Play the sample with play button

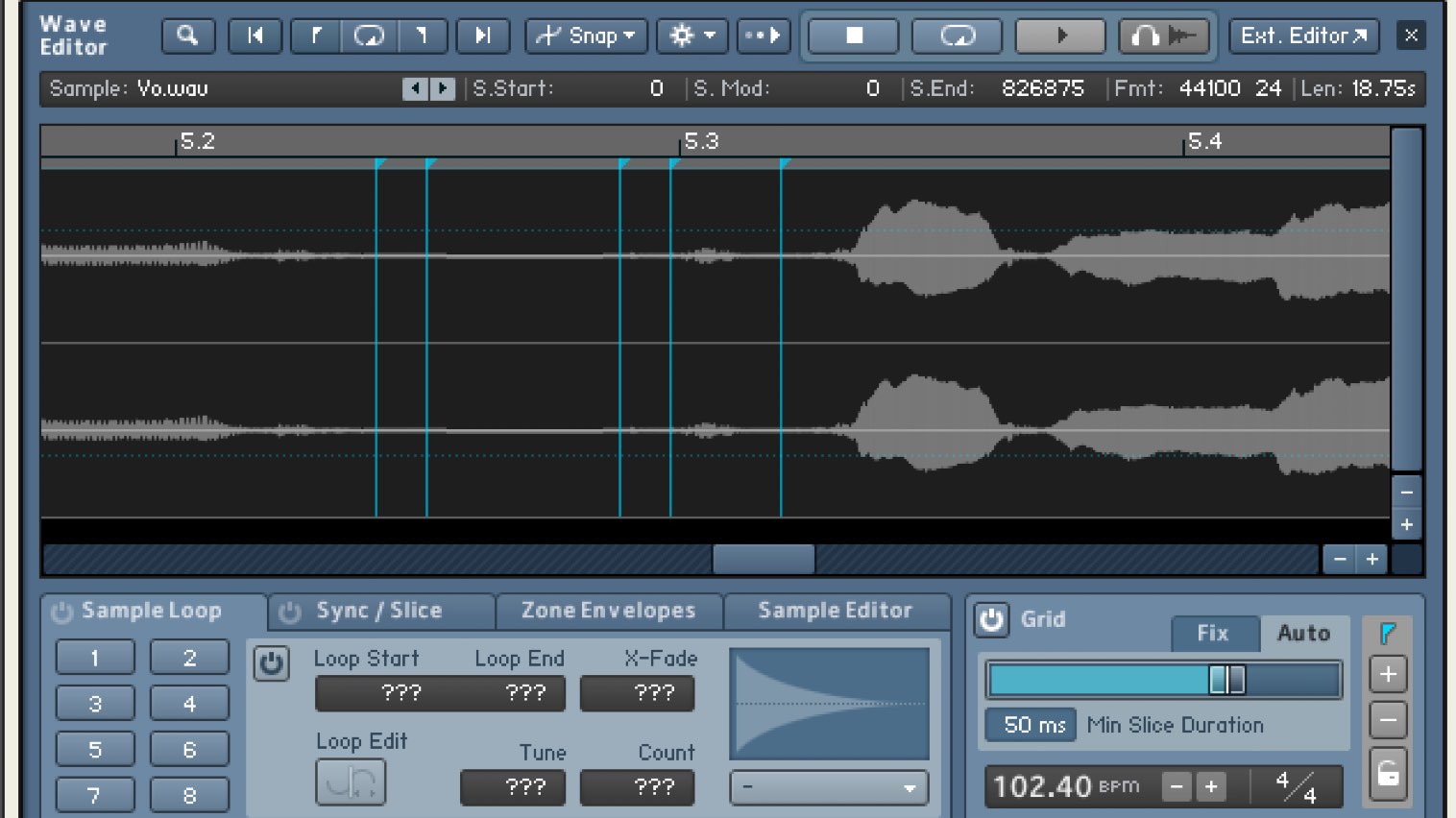point(1061,36)
